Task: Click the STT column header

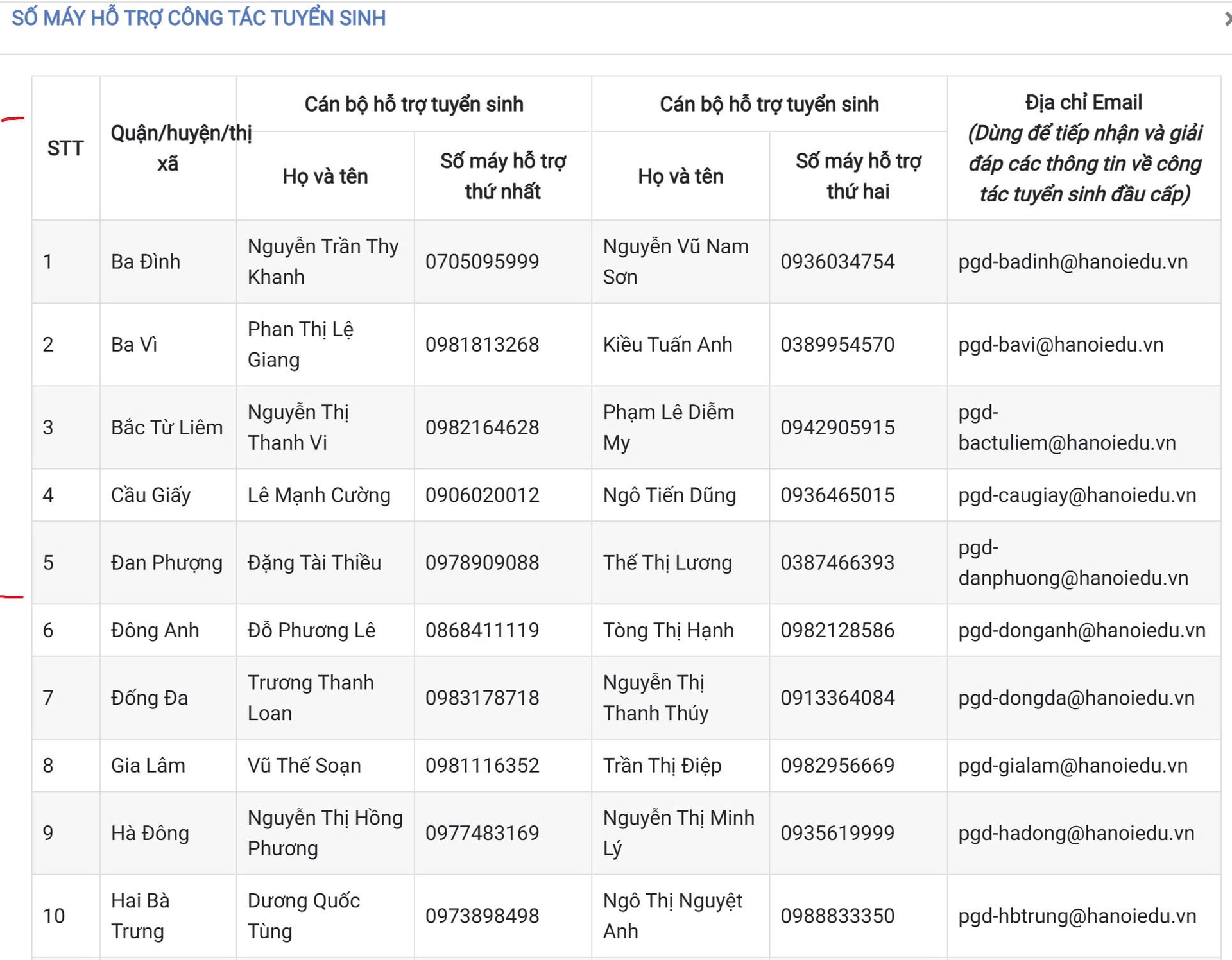Action: [65, 149]
